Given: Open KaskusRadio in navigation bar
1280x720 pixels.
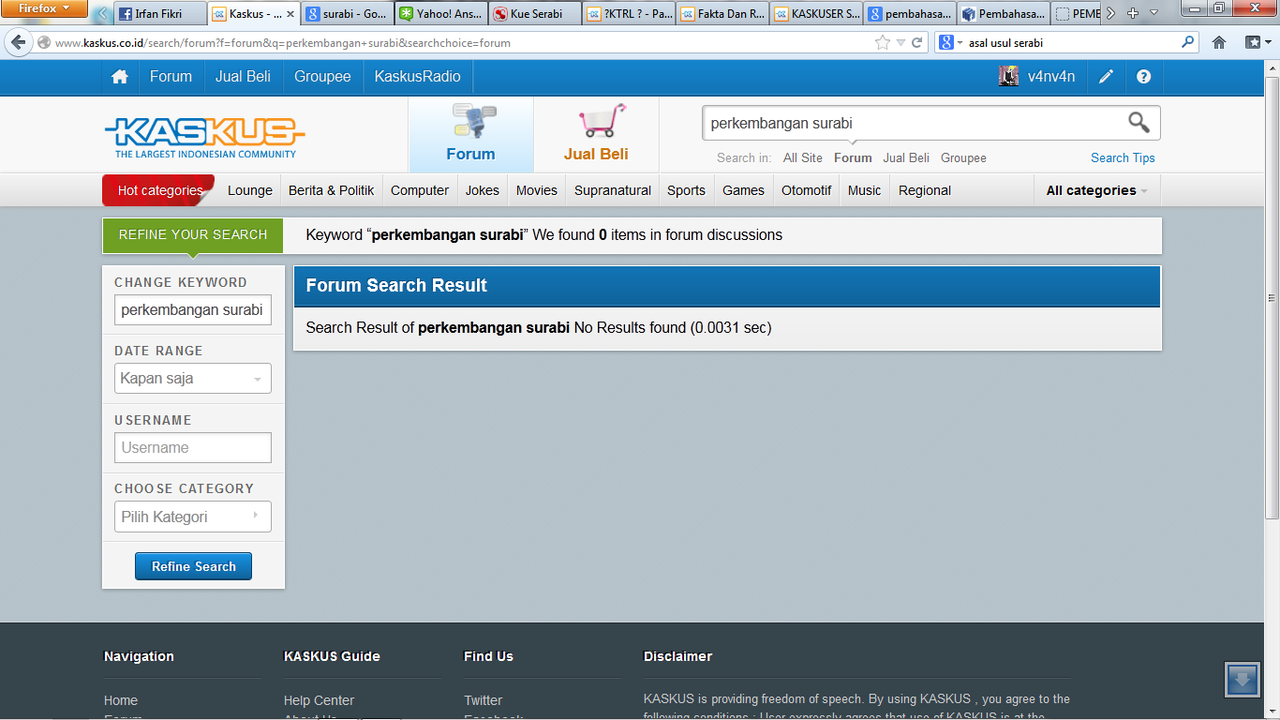Looking at the screenshot, I should 418,77.
